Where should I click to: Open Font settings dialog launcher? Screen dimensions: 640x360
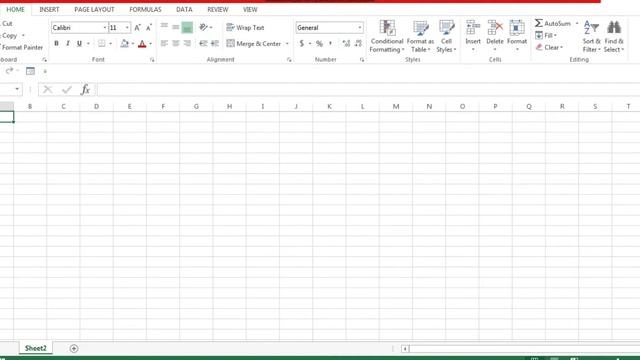[152, 60]
